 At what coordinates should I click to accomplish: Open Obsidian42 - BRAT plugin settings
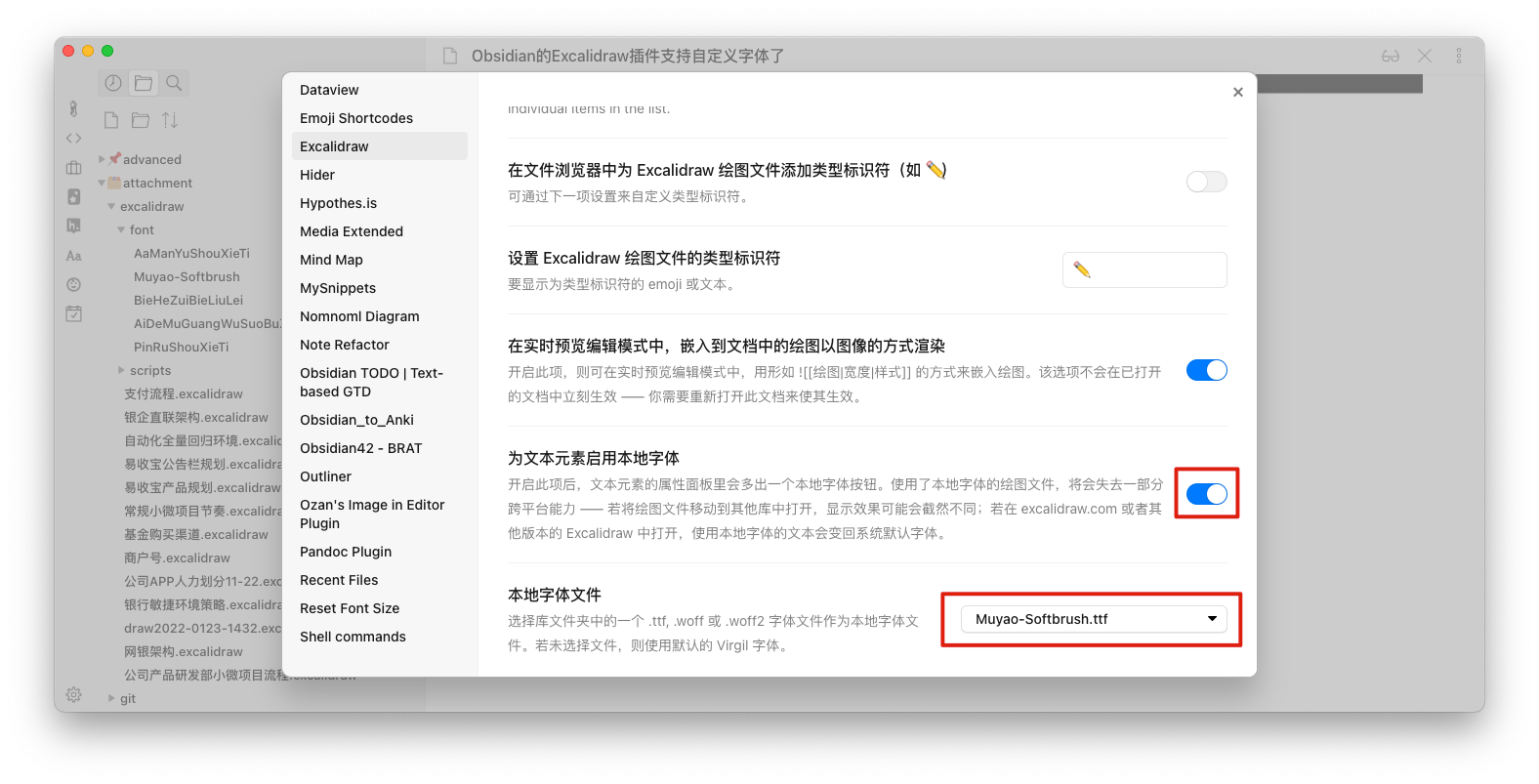(x=380, y=448)
